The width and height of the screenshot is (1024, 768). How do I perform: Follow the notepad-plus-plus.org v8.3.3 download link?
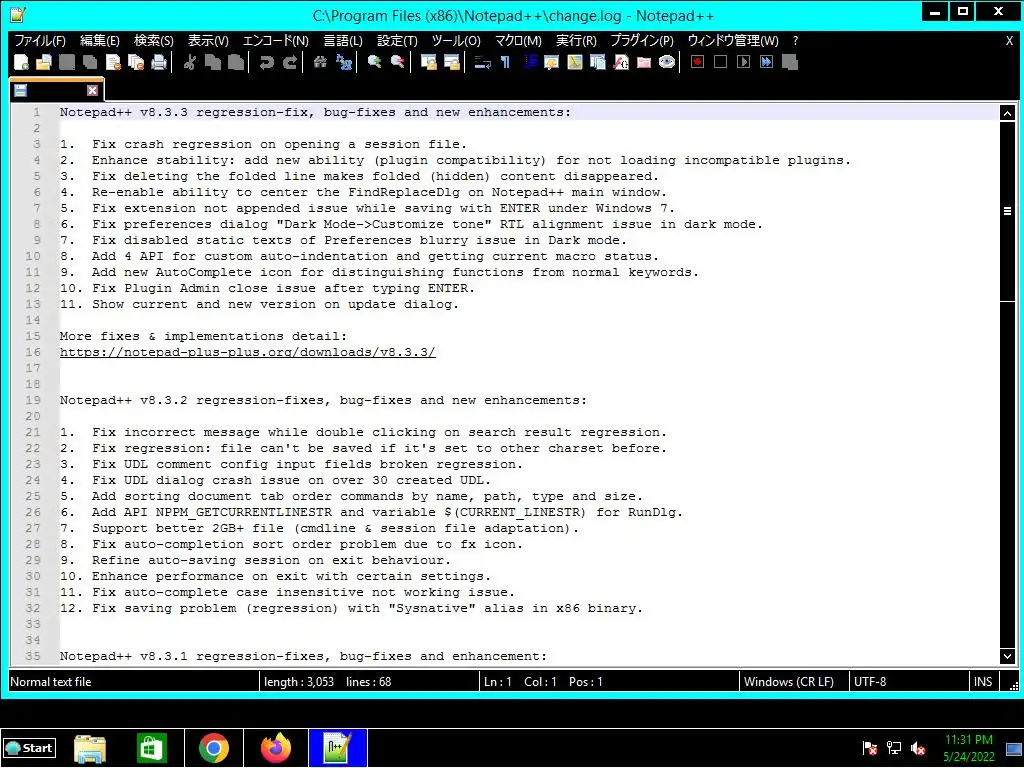[x=248, y=352]
